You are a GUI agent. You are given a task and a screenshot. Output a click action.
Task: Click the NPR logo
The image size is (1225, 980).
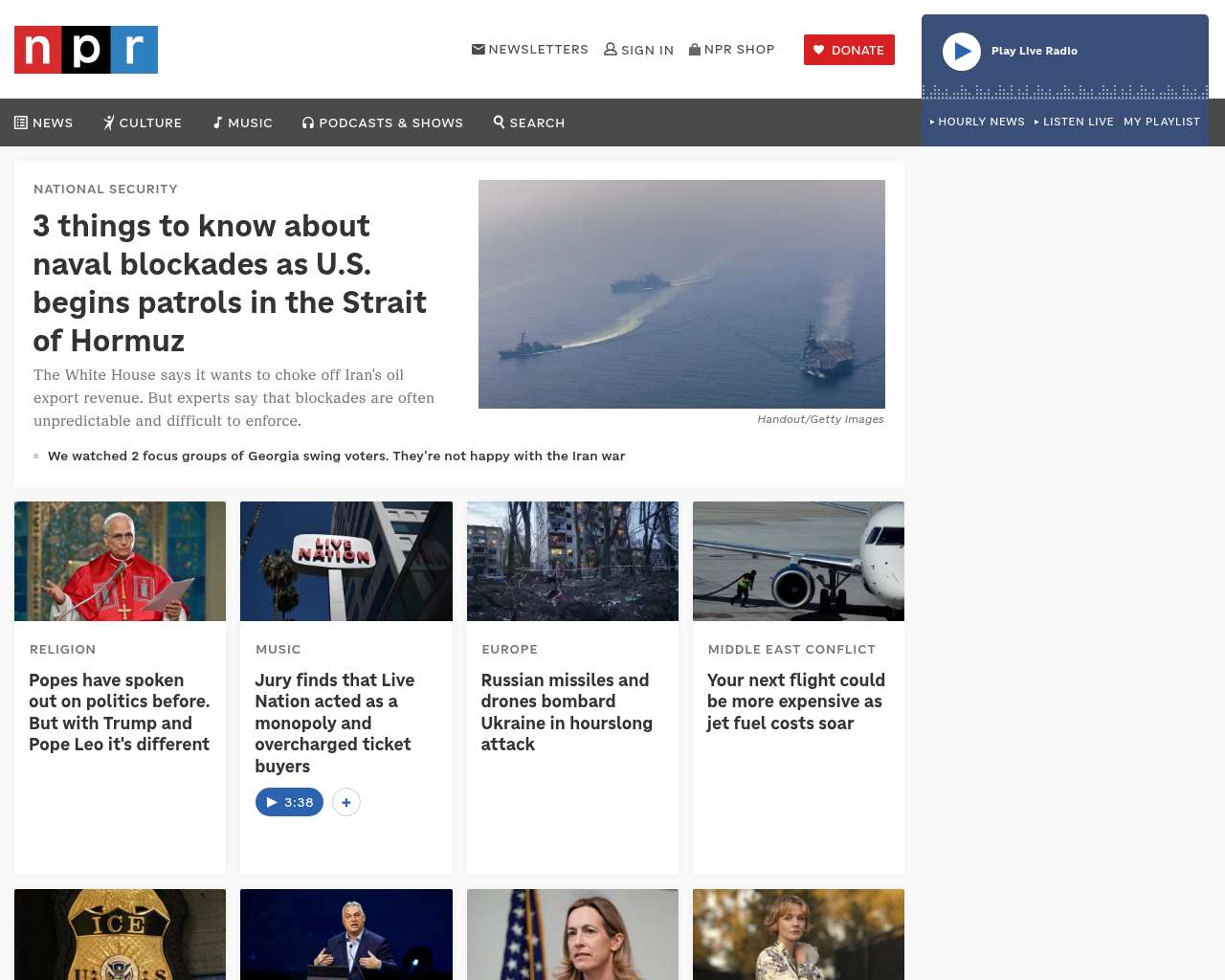click(x=86, y=50)
